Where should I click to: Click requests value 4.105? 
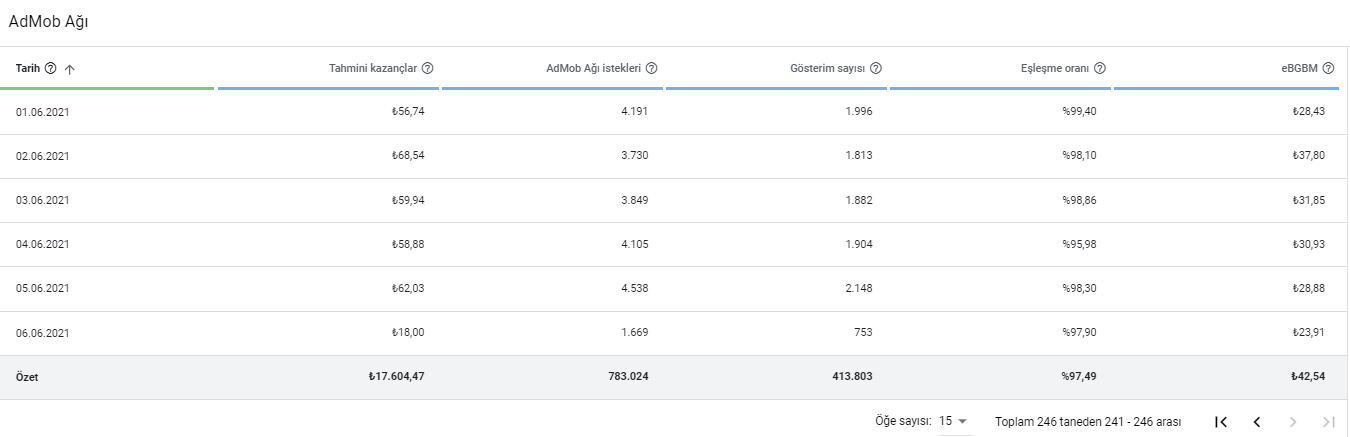pyautogui.click(x=635, y=243)
